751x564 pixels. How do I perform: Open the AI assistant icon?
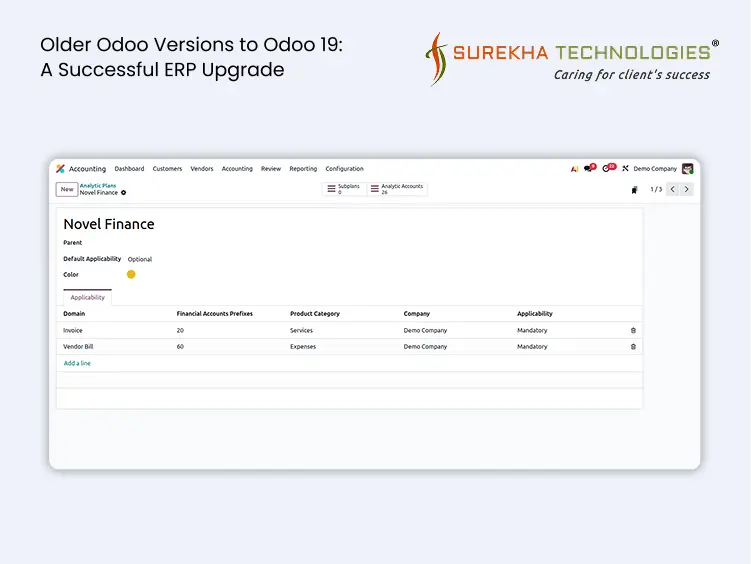point(574,169)
